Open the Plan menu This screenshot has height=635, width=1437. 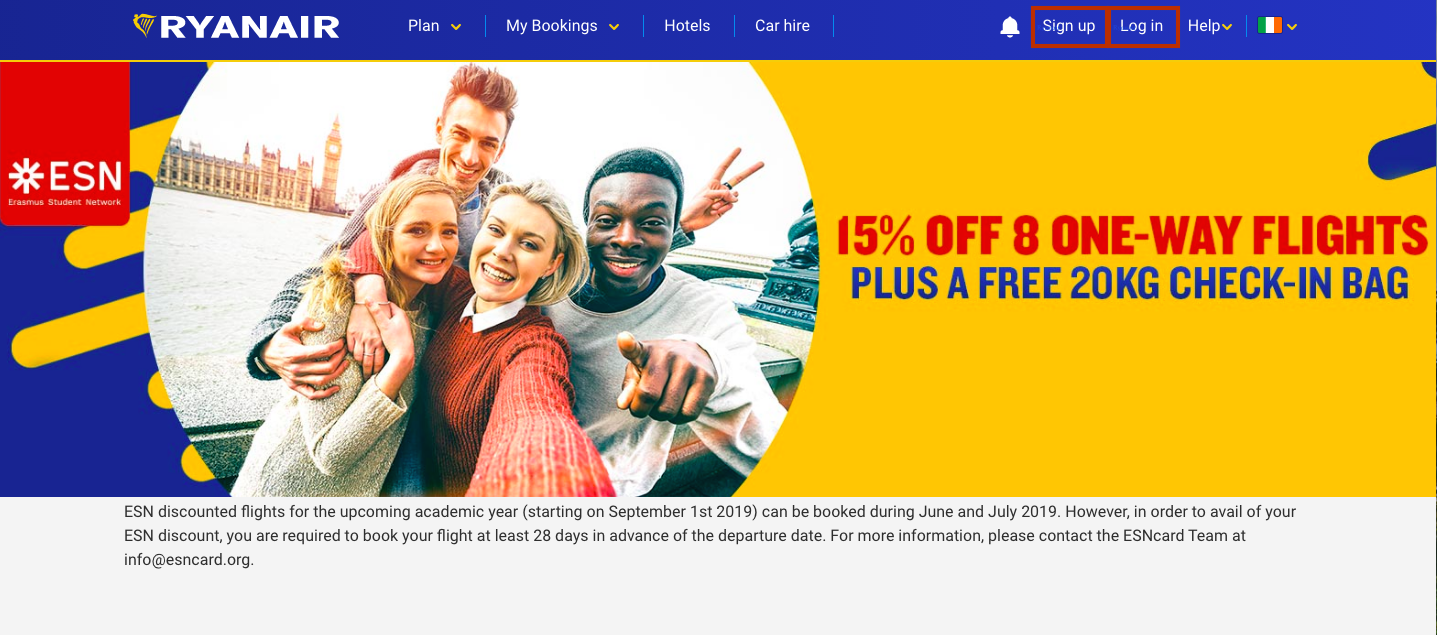pos(423,26)
